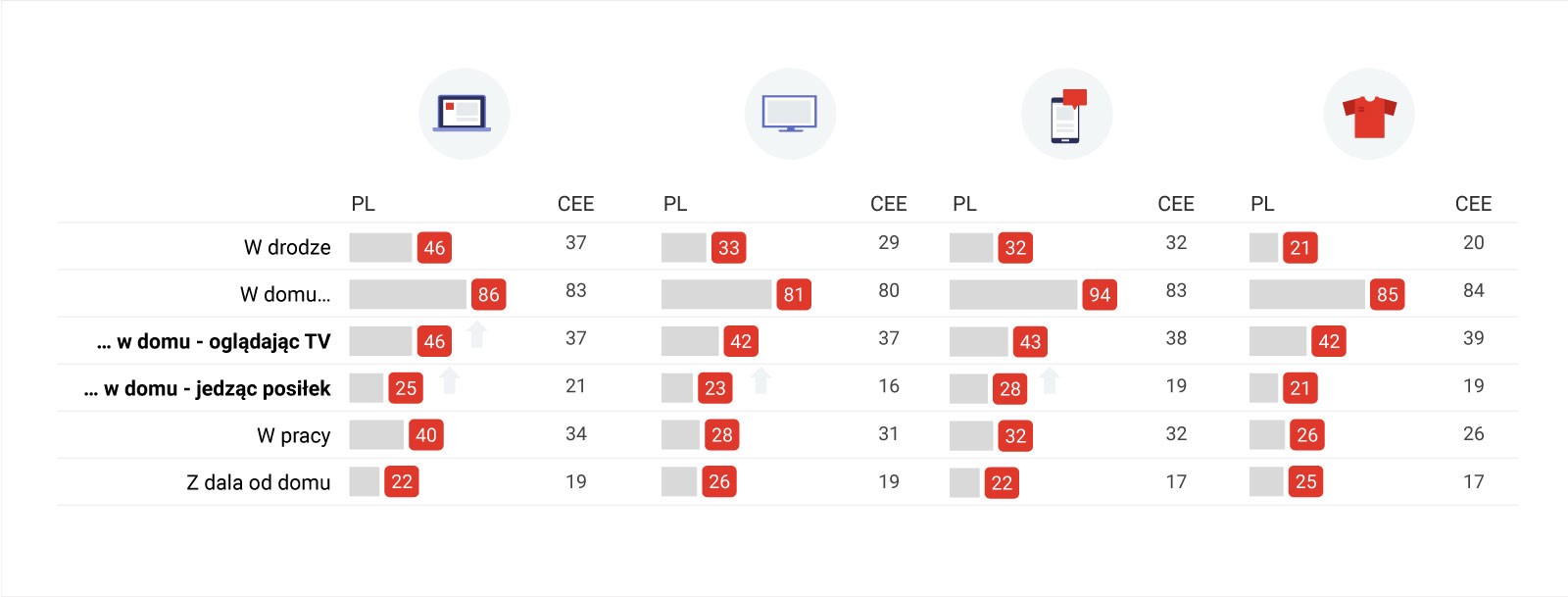This screenshot has width=1568, height=597.
Task: Click the '... w domu - jedząc posiłek' label
Action: click(x=207, y=388)
